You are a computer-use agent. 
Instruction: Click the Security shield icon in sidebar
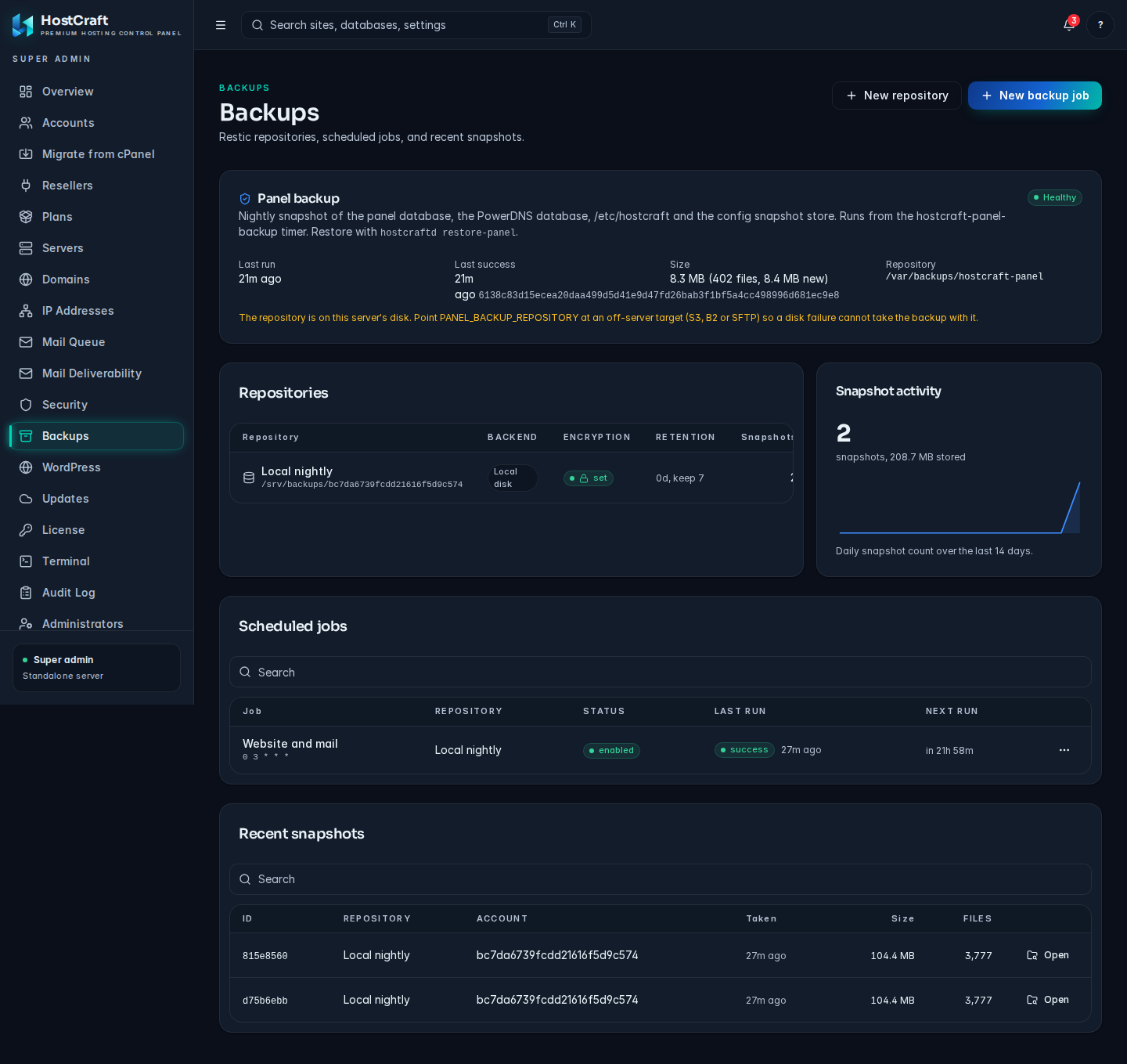pos(26,405)
